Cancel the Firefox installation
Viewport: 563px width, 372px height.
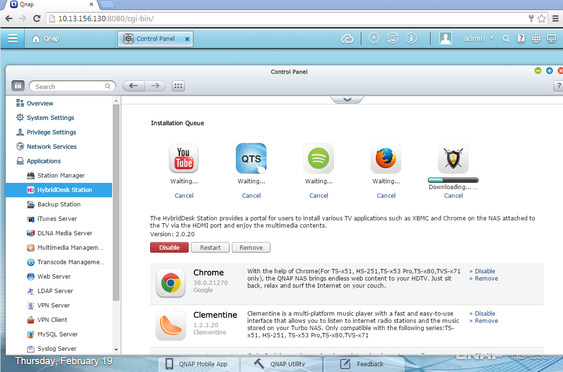click(x=386, y=196)
